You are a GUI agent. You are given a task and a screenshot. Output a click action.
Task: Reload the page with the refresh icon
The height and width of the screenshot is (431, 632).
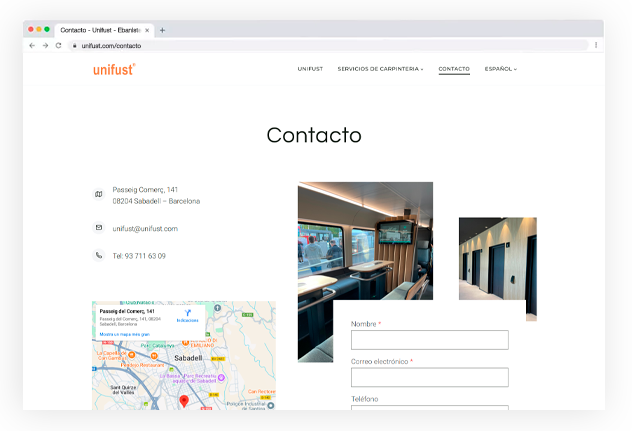58,46
